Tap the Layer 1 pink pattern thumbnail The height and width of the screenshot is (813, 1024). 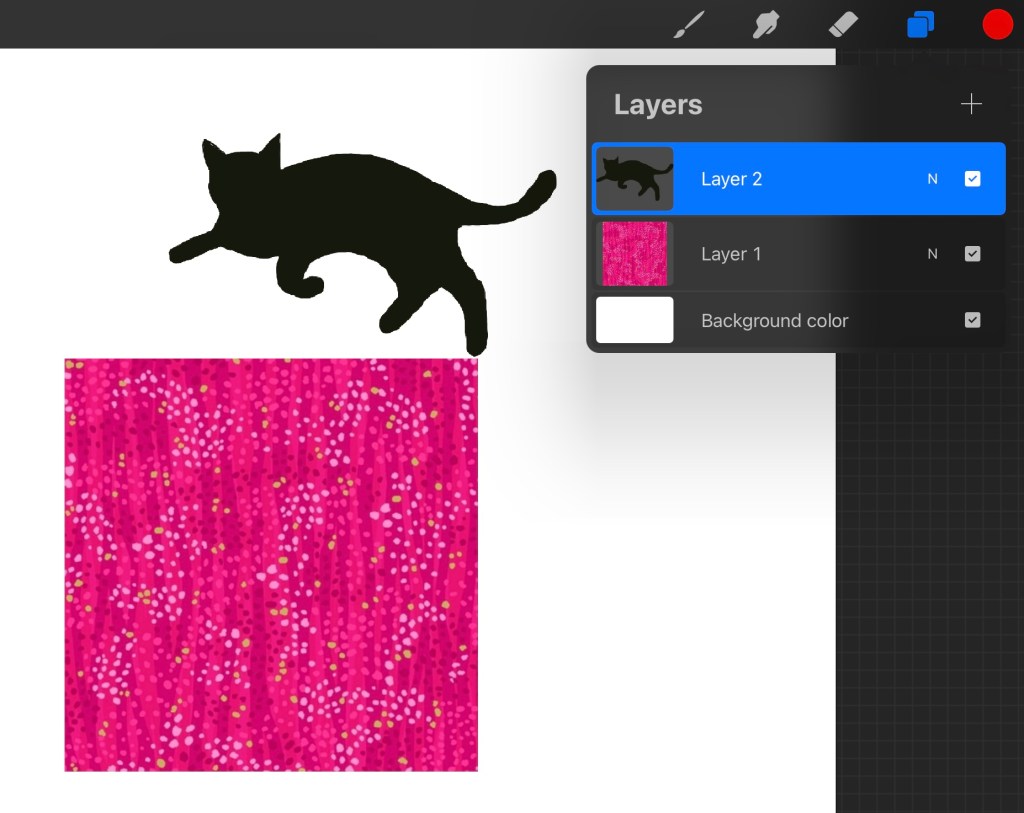[635, 254]
